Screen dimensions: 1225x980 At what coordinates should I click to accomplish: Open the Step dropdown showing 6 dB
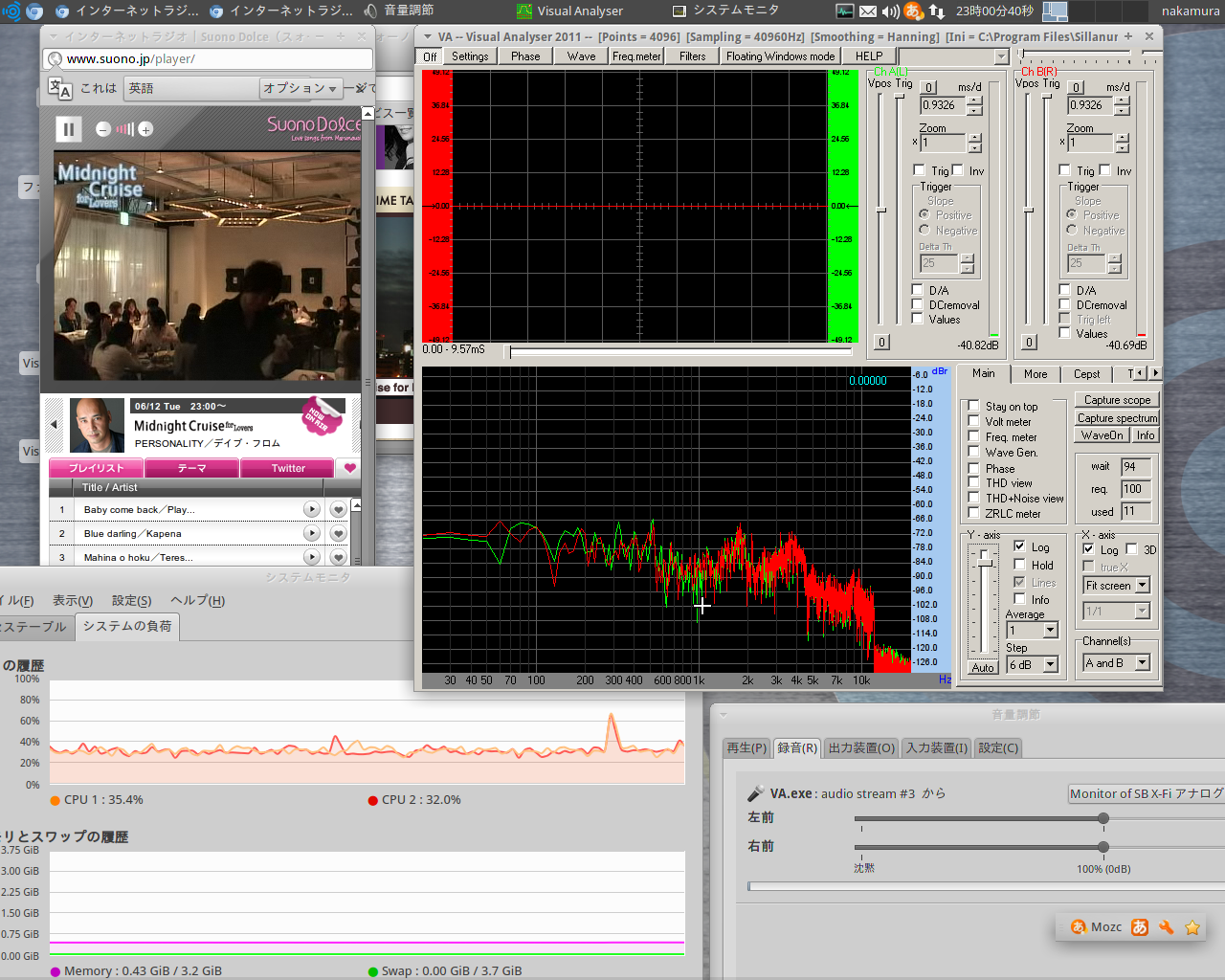(1033, 664)
